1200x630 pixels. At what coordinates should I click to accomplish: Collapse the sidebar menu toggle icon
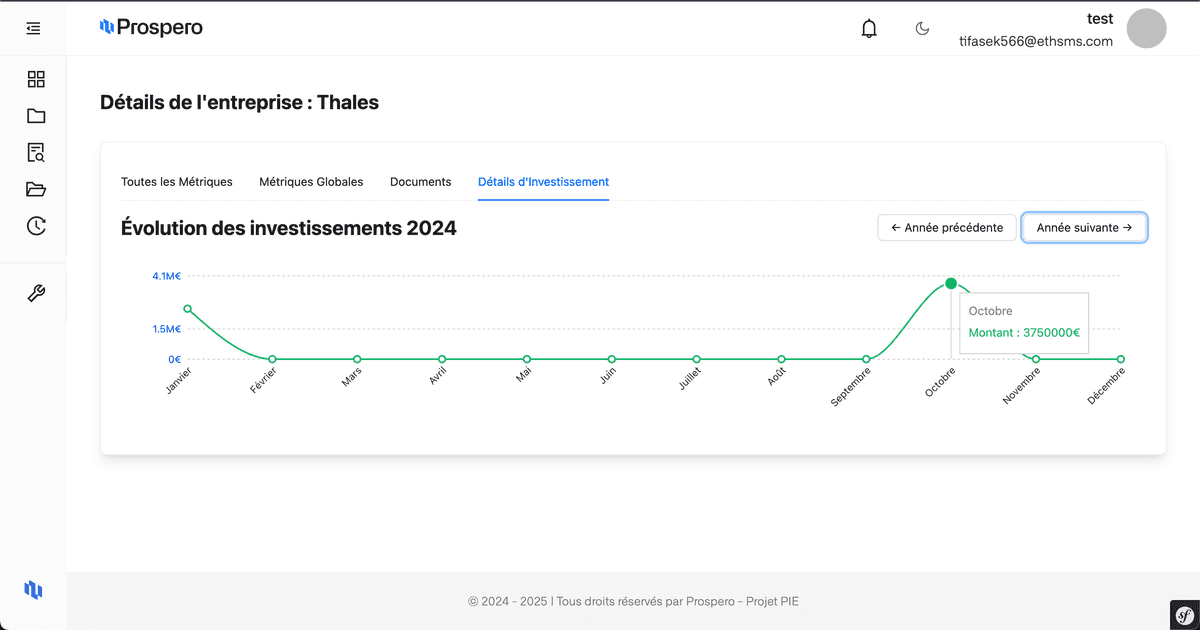point(34,29)
